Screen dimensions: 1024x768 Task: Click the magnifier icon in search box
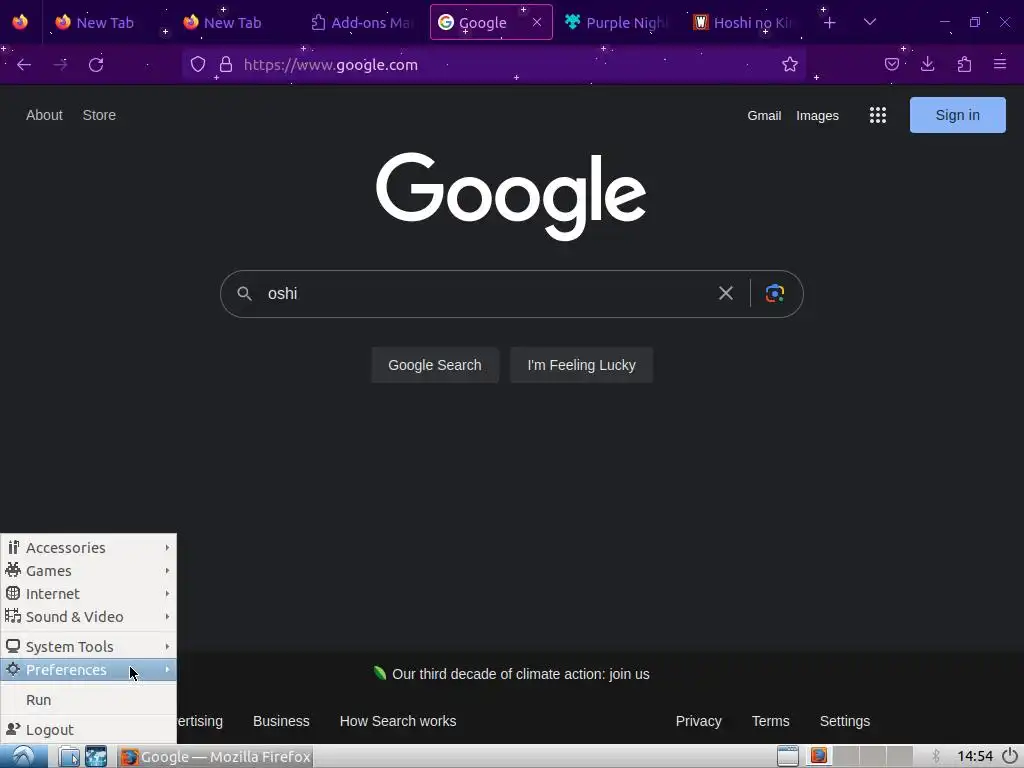pyautogui.click(x=244, y=293)
